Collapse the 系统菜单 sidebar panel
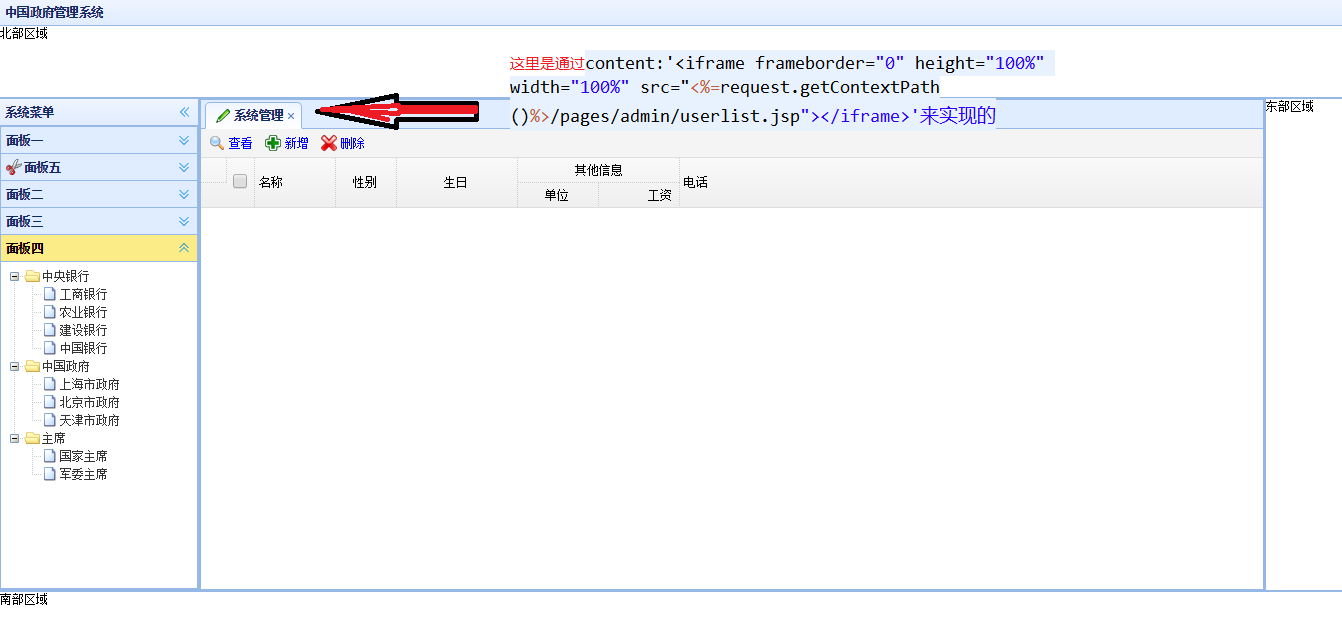The width and height of the screenshot is (1342, 635). pos(184,112)
